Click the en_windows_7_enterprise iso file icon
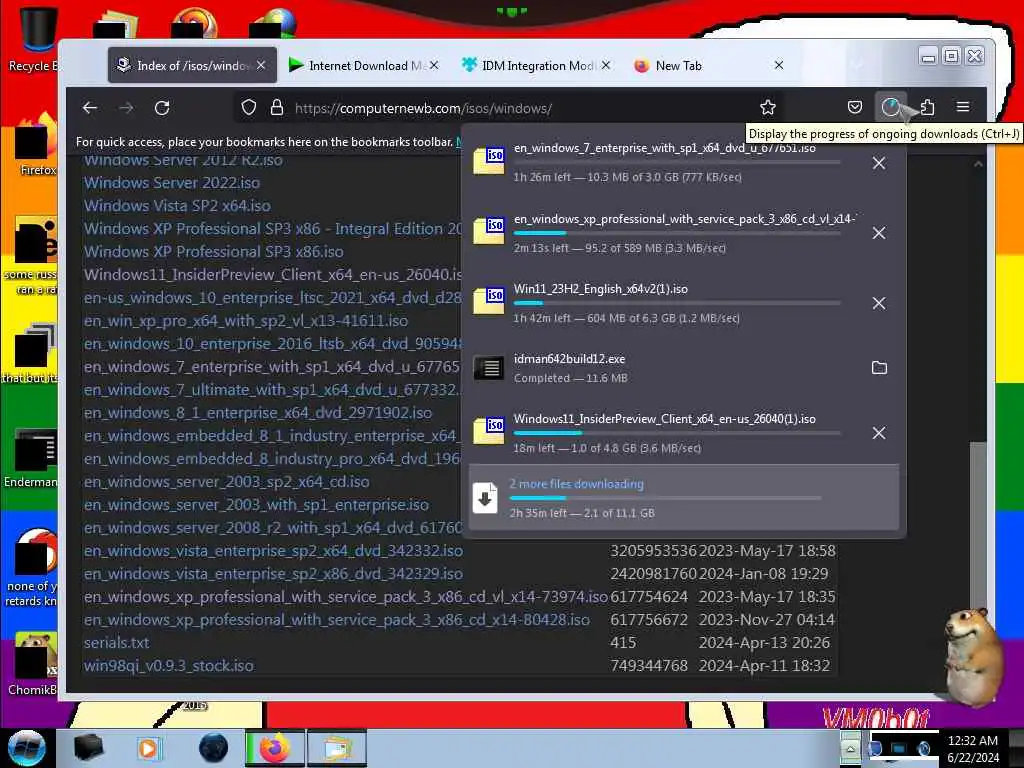This screenshot has width=1024, height=768. pyautogui.click(x=488, y=161)
